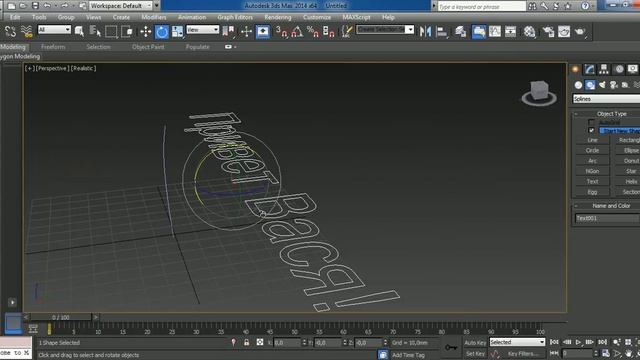Toggle the AutoGrid checkbox
This screenshot has height=360, width=640.
(591, 122)
